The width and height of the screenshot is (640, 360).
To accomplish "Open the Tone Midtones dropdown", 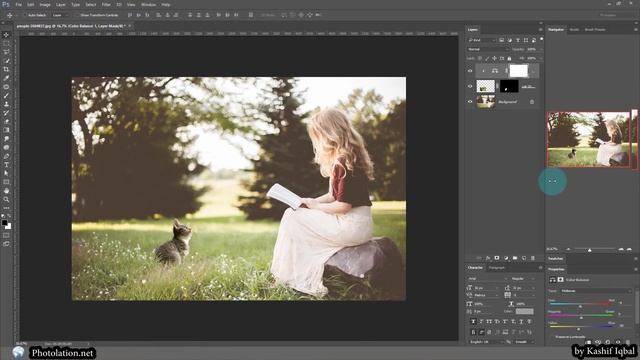I will (596, 291).
